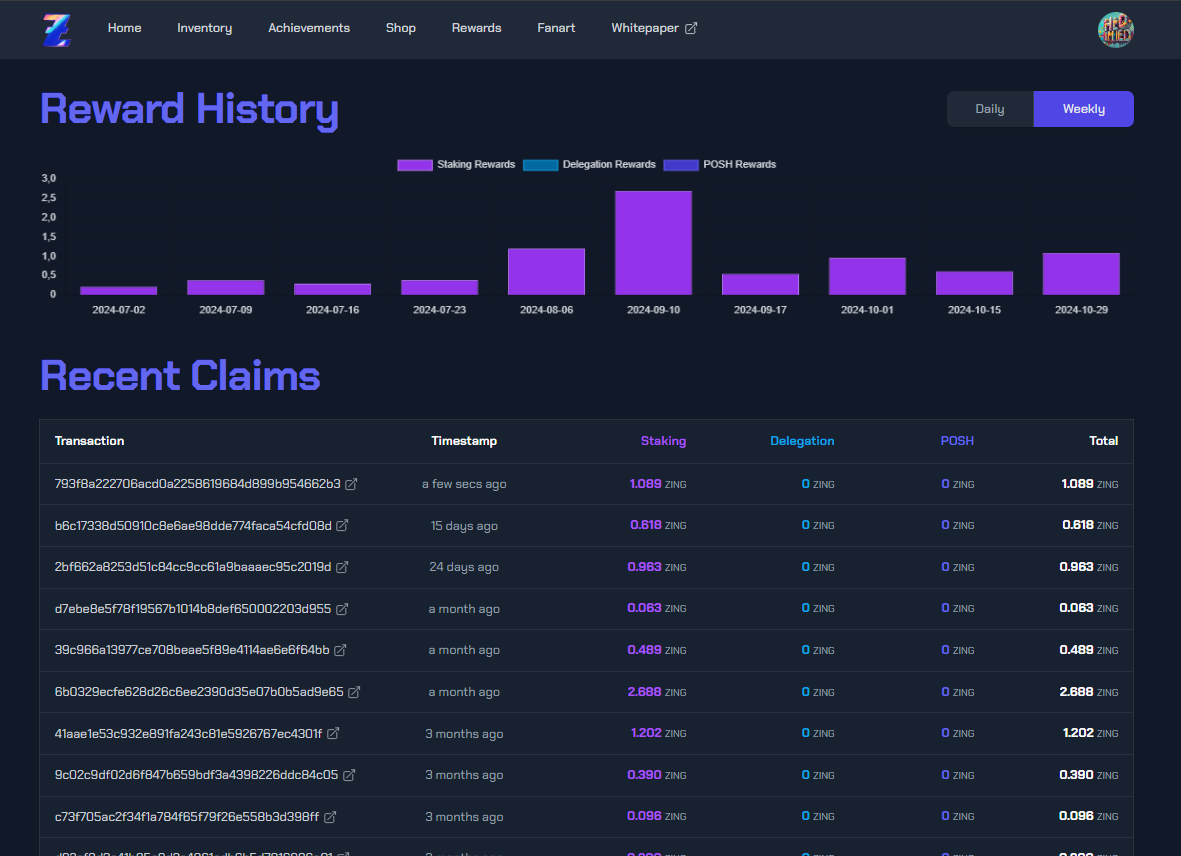Open external link icon for transaction 6b0329ec
This screenshot has height=856, width=1181.
[354, 692]
